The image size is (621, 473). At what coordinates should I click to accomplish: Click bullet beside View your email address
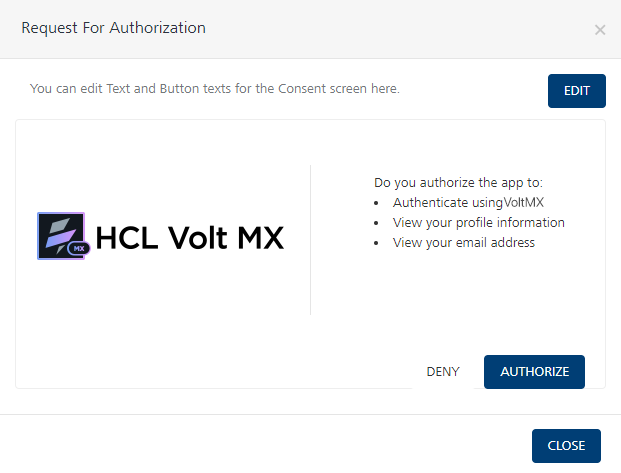tap(376, 242)
